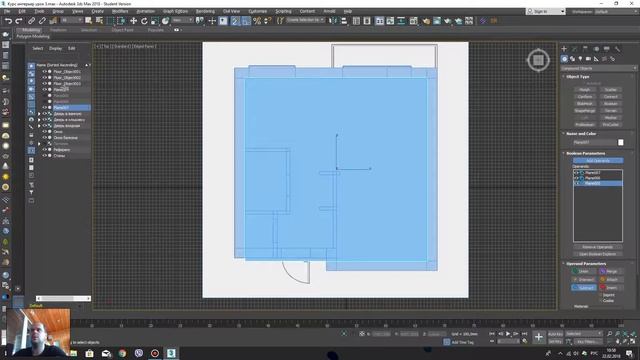This screenshot has width=640, height=360.
Task: Click the Sign In button
Action: tap(546, 11)
